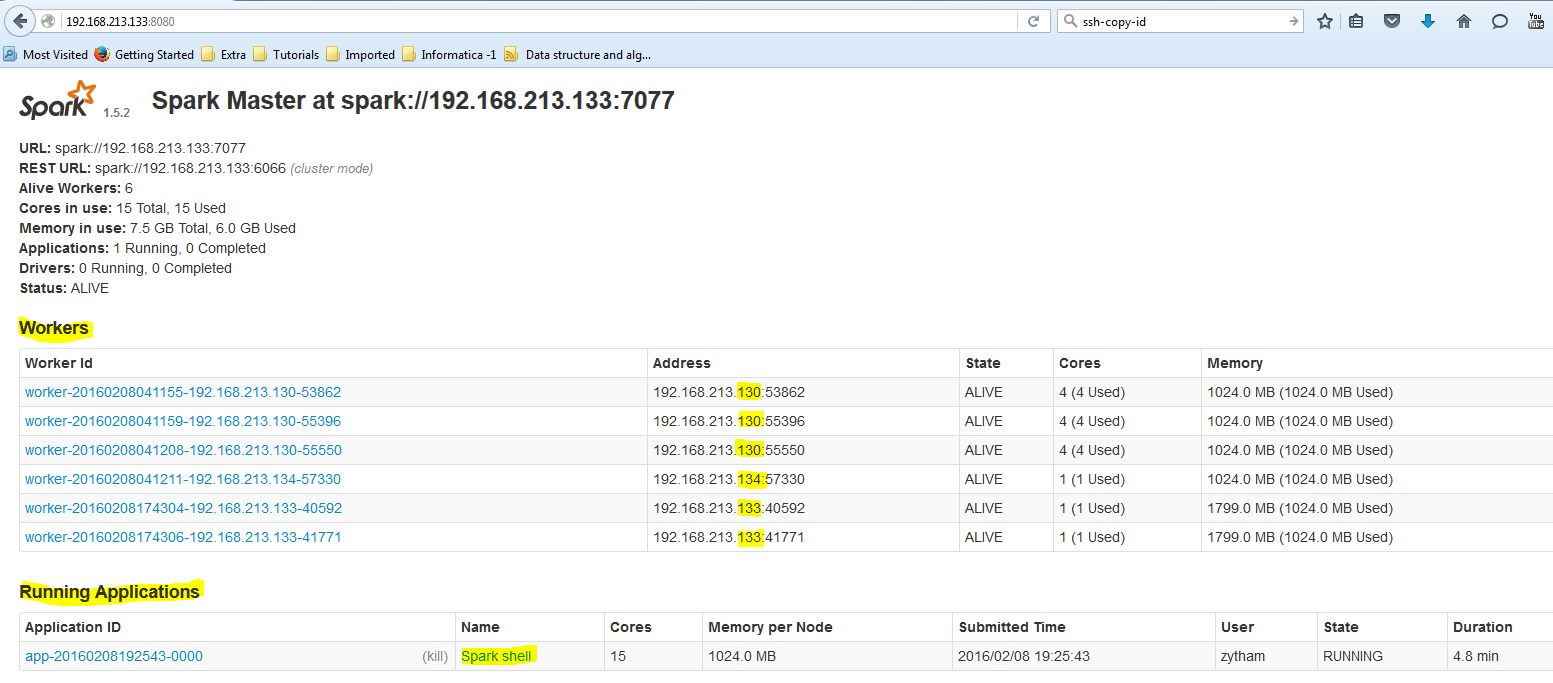The width and height of the screenshot is (1553, 683).
Task: Reload the page with the refresh icon
Action: (1034, 20)
